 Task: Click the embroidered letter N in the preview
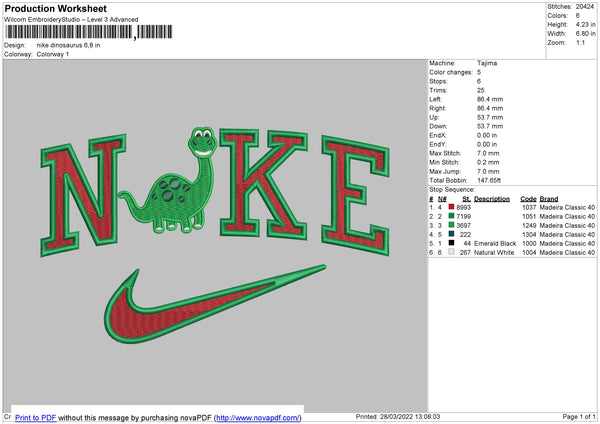pyautogui.click(x=83, y=195)
